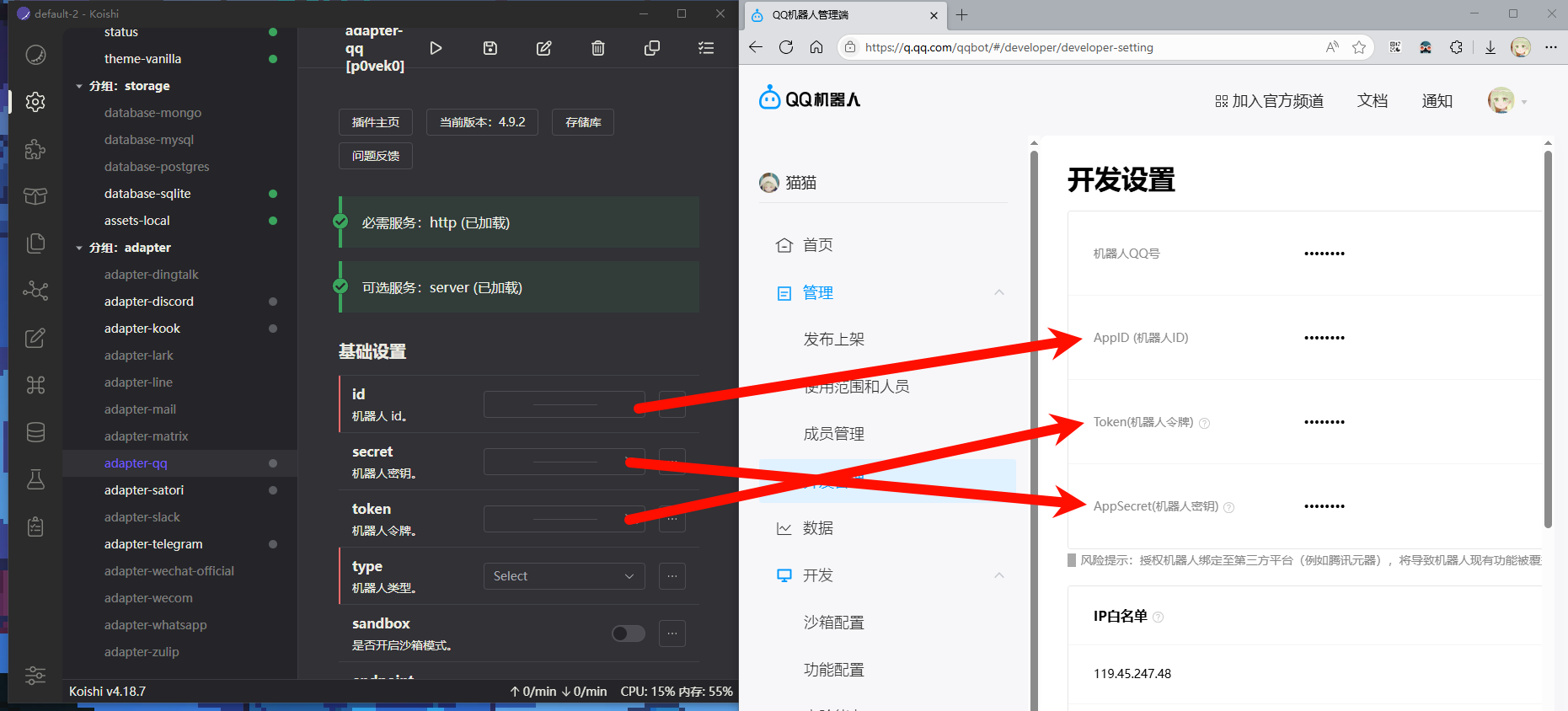The height and width of the screenshot is (711, 1568).
Task: Go back in the browser
Action: (x=756, y=47)
